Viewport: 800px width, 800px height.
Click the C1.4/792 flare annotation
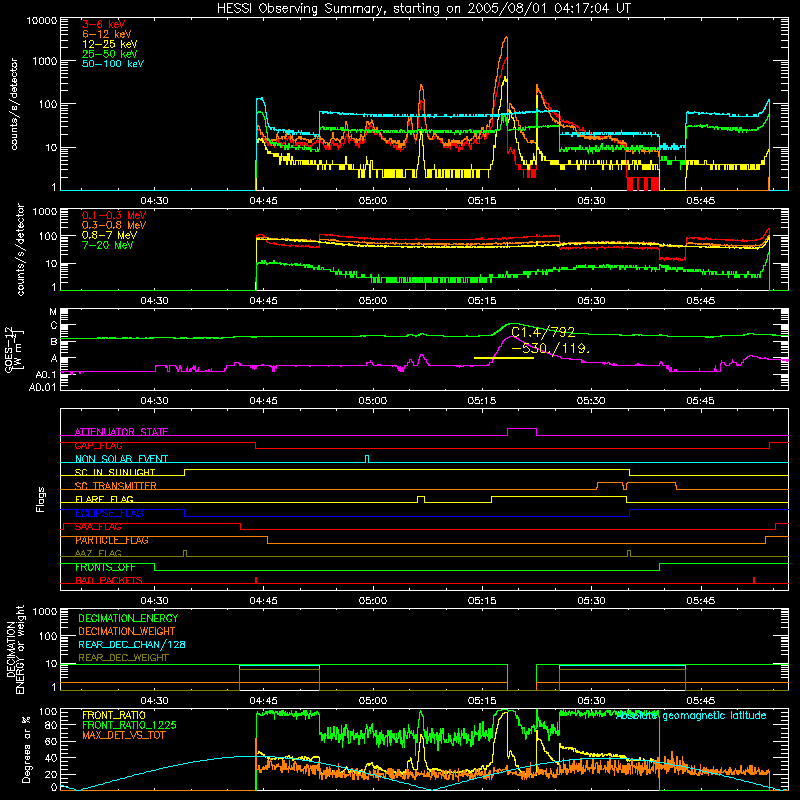tap(543, 332)
